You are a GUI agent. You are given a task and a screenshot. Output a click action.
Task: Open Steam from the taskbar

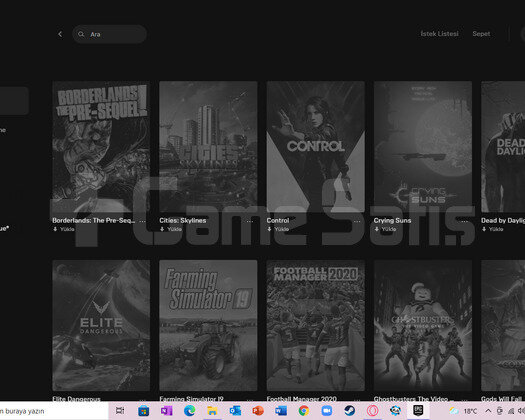pyautogui.click(x=350, y=410)
